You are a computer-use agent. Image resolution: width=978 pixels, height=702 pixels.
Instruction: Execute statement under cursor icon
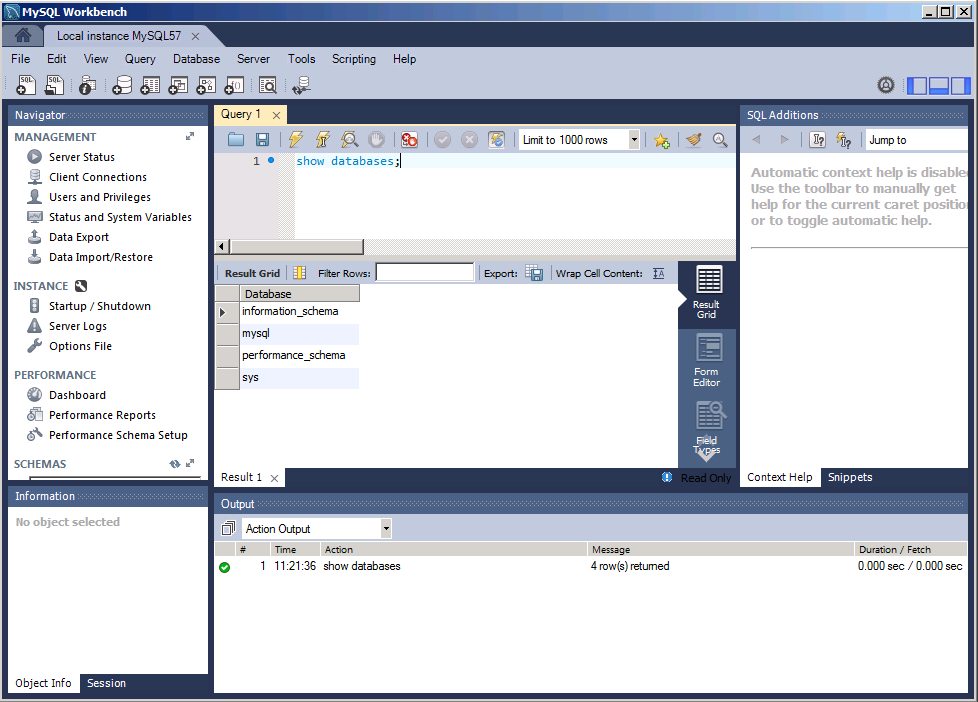click(322, 140)
